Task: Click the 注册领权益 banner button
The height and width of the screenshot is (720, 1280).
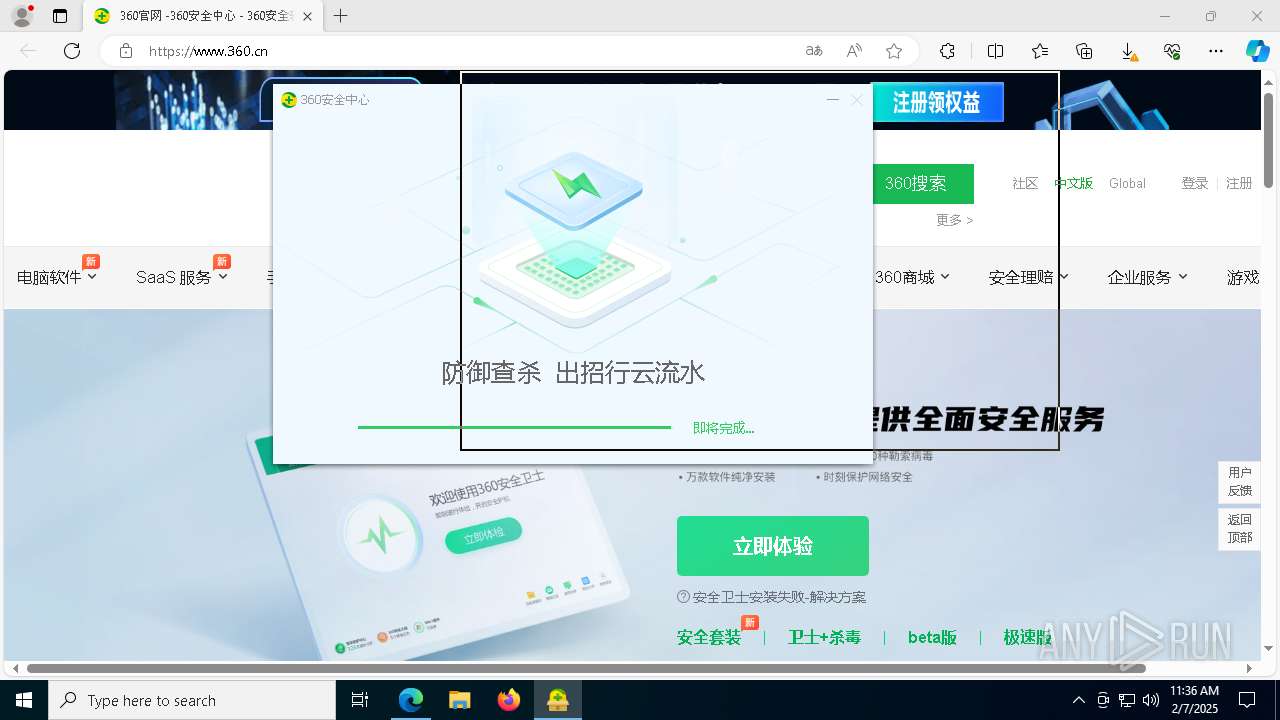Action: pos(937,102)
